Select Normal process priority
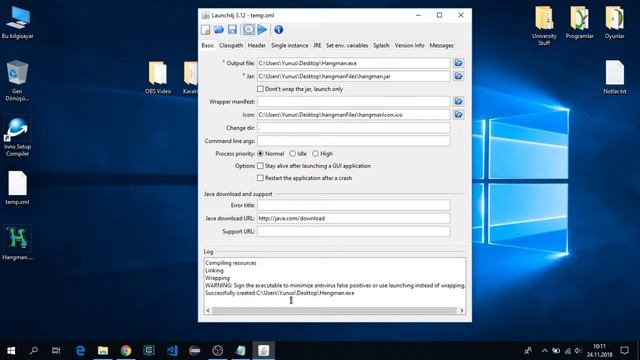 260,153
